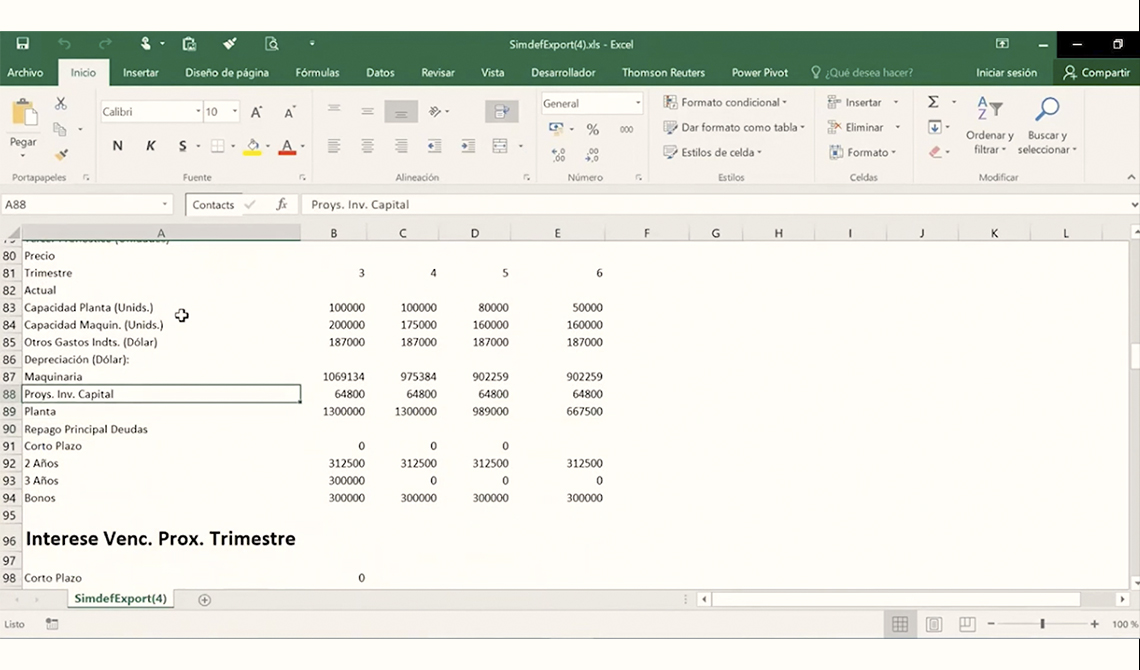Open text orientation options
This screenshot has height=670, width=1140.
438,111
